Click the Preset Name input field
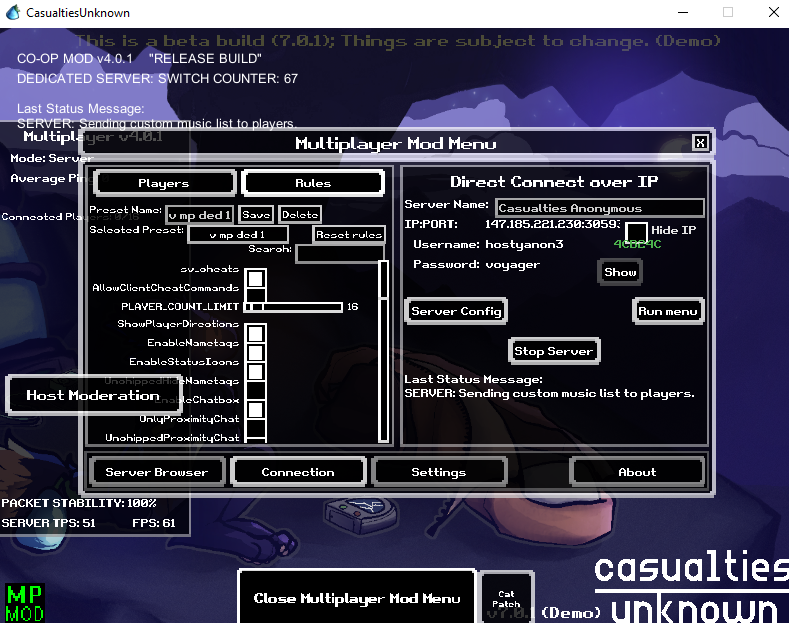The width and height of the screenshot is (789, 623). coord(200,215)
